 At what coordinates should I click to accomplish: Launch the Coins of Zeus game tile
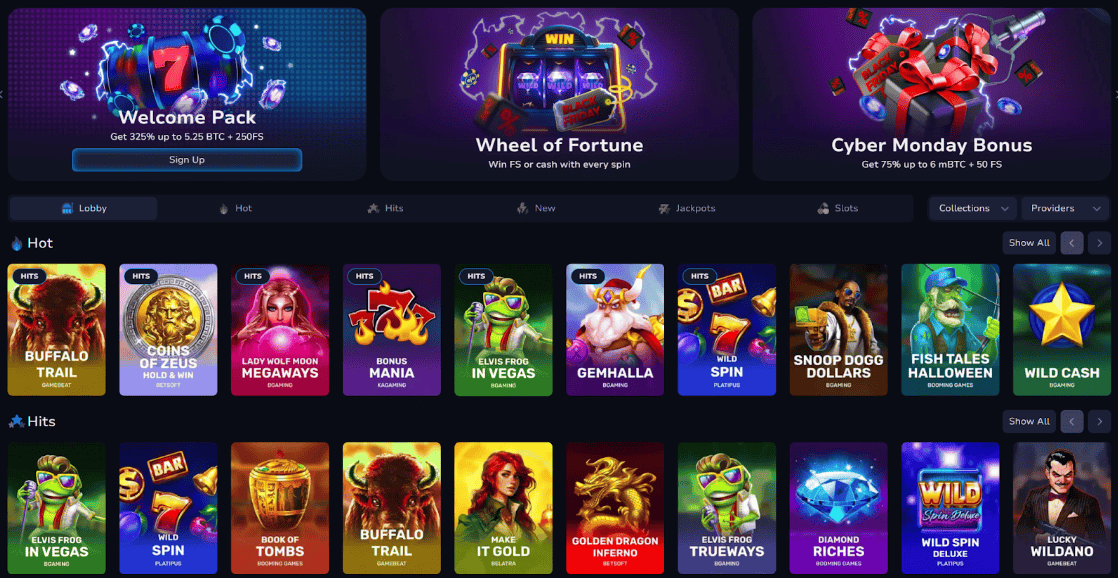[x=168, y=330]
